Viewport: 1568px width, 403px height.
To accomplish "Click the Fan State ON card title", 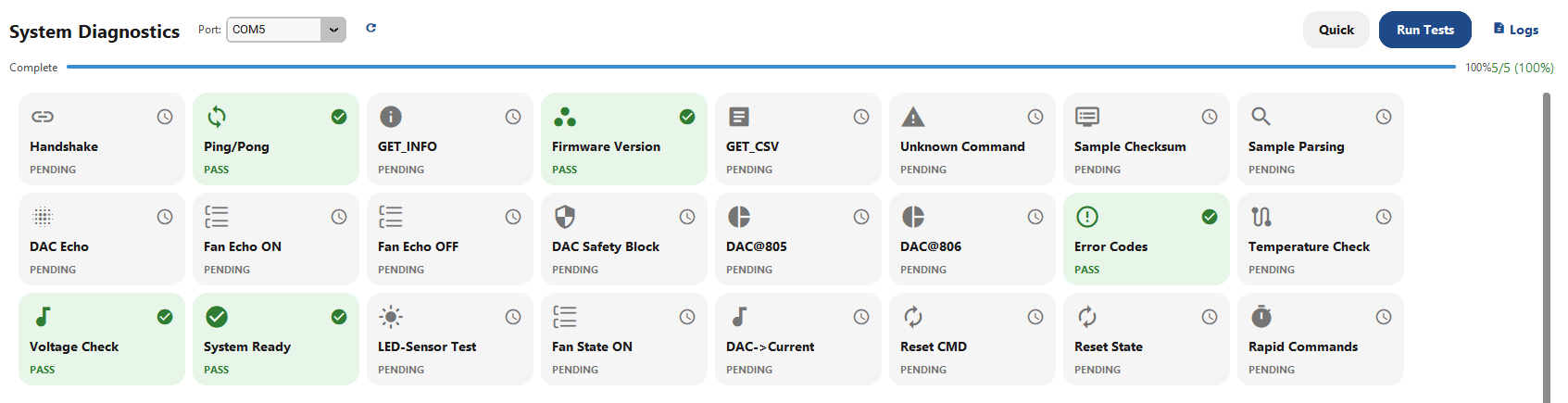I will tap(592, 346).
